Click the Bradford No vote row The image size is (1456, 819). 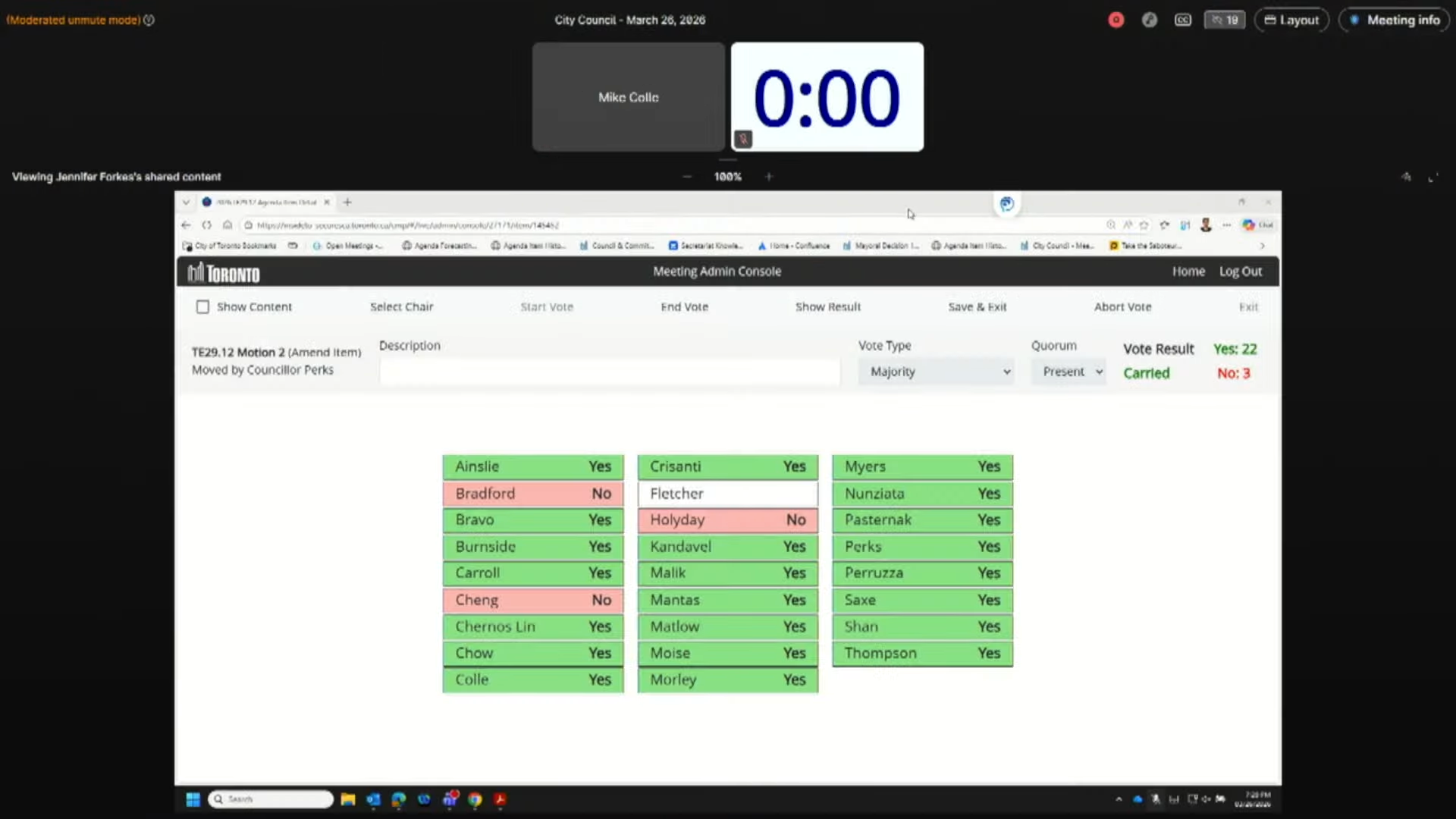[x=533, y=494]
